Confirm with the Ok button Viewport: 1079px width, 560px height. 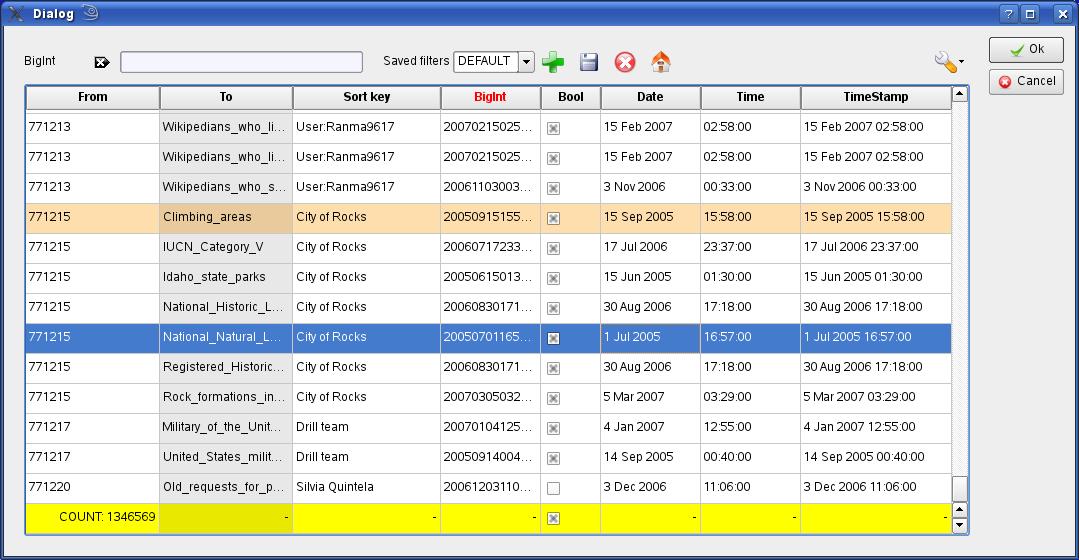(1026, 50)
